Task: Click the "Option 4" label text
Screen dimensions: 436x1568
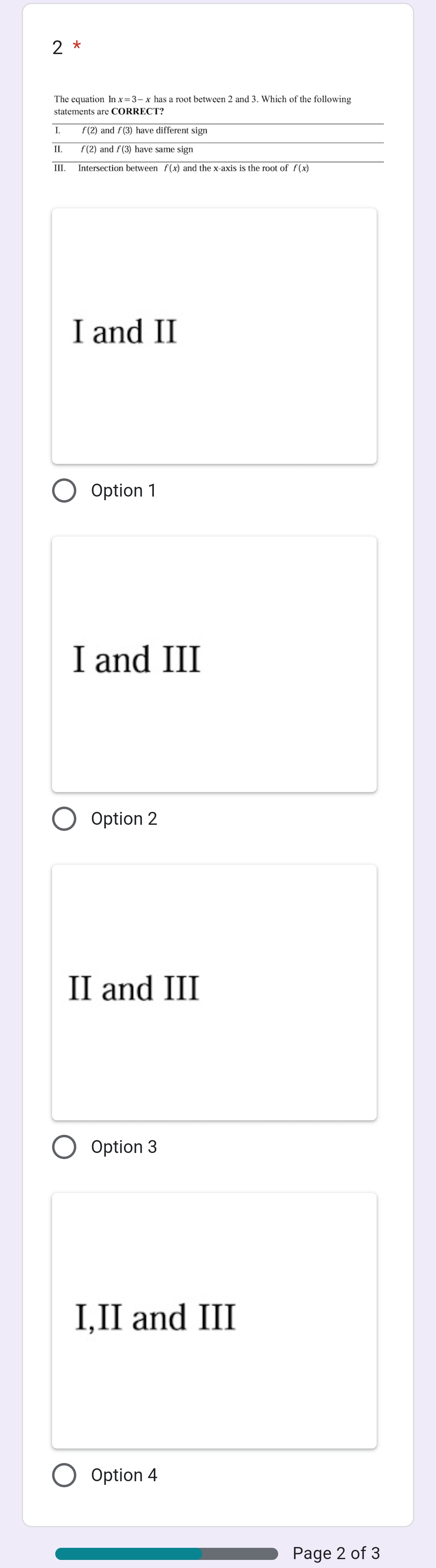Action: coord(124,1475)
